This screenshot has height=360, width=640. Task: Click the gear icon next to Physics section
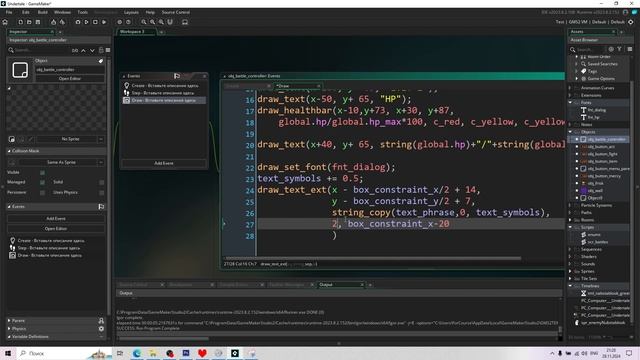[x=101, y=329]
